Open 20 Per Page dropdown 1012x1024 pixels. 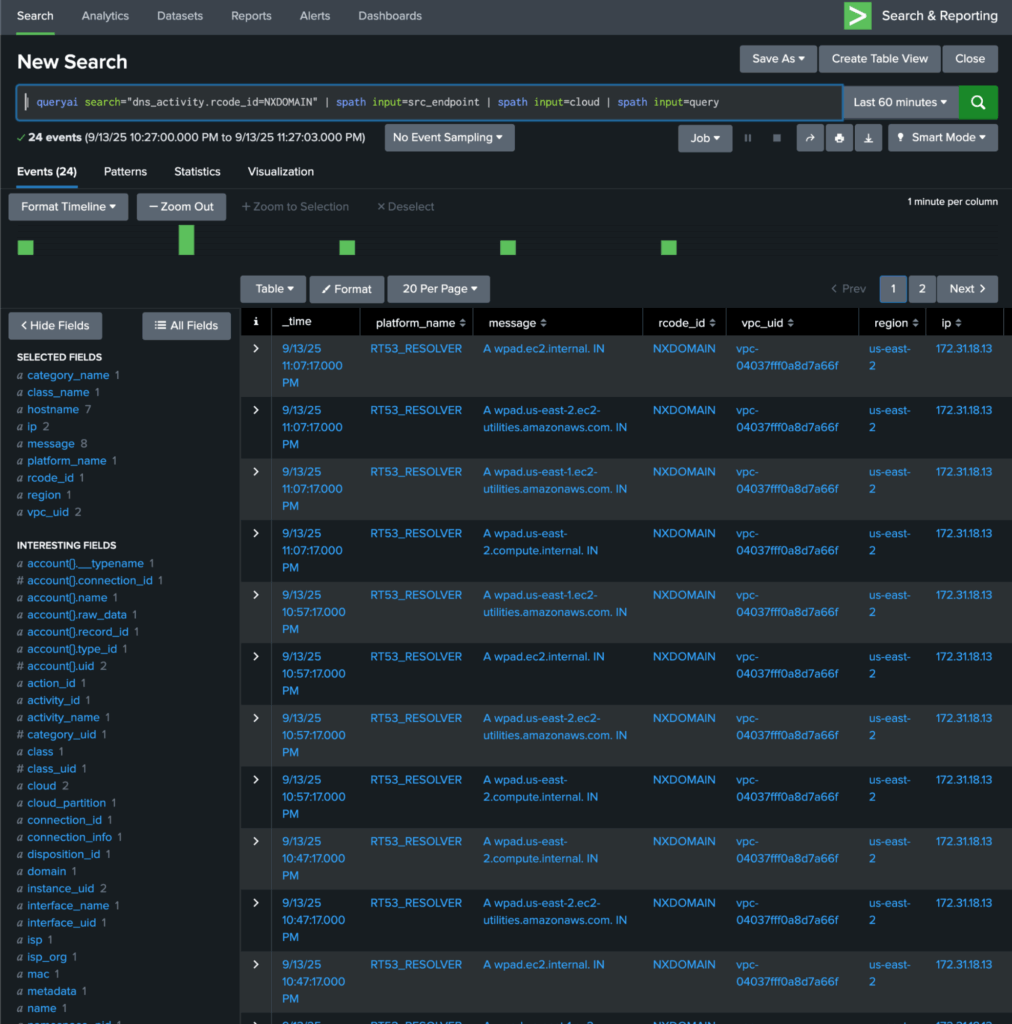[x=439, y=289]
